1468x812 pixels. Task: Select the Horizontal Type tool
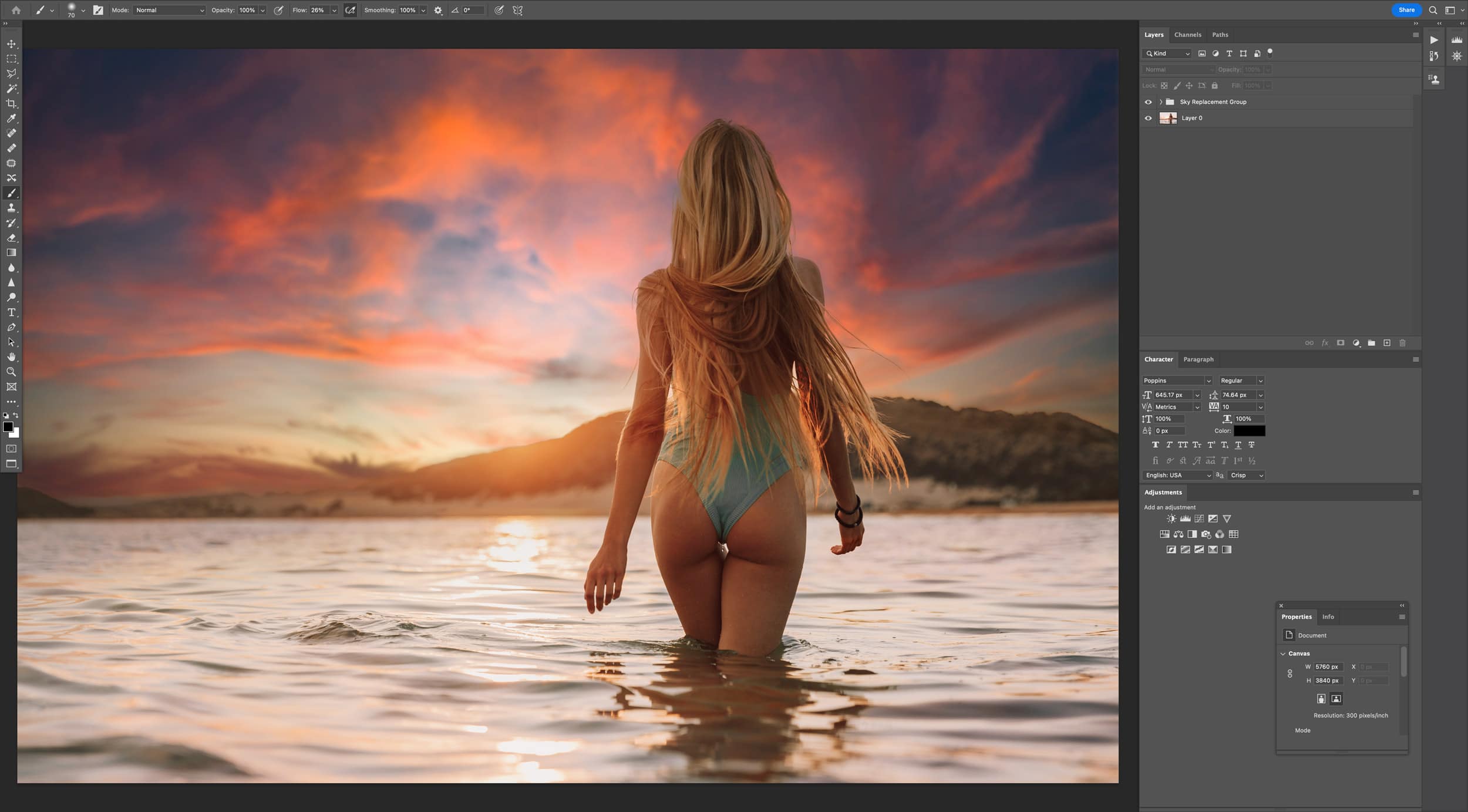tap(11, 312)
